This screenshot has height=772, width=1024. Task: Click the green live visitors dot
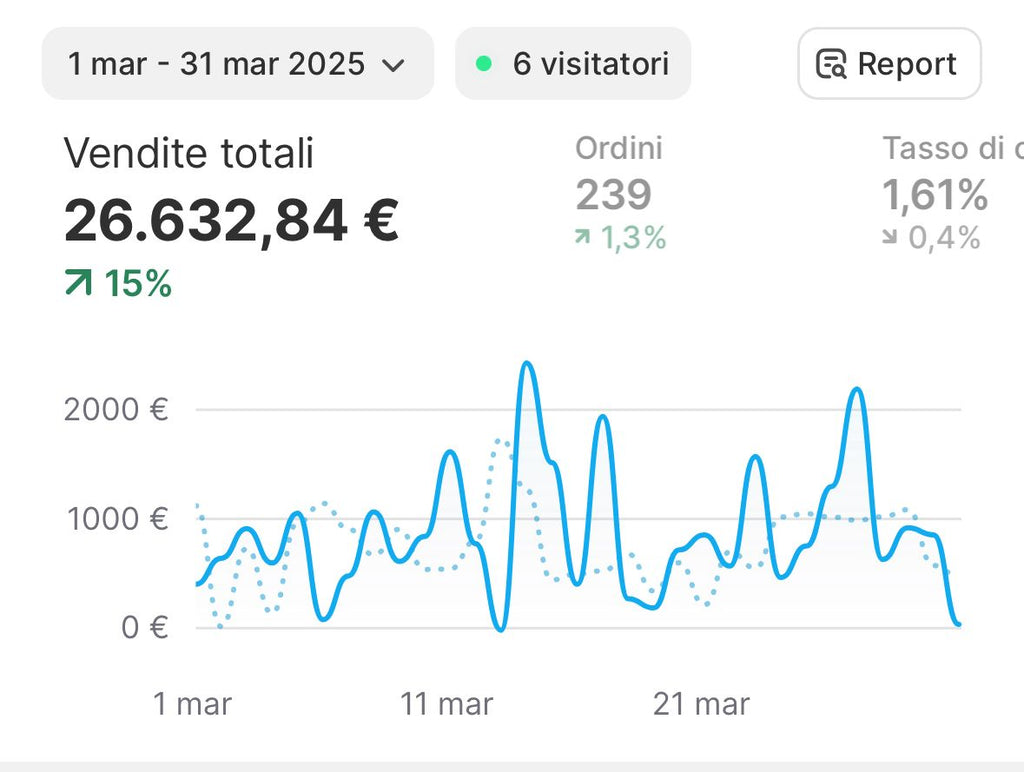tap(484, 64)
